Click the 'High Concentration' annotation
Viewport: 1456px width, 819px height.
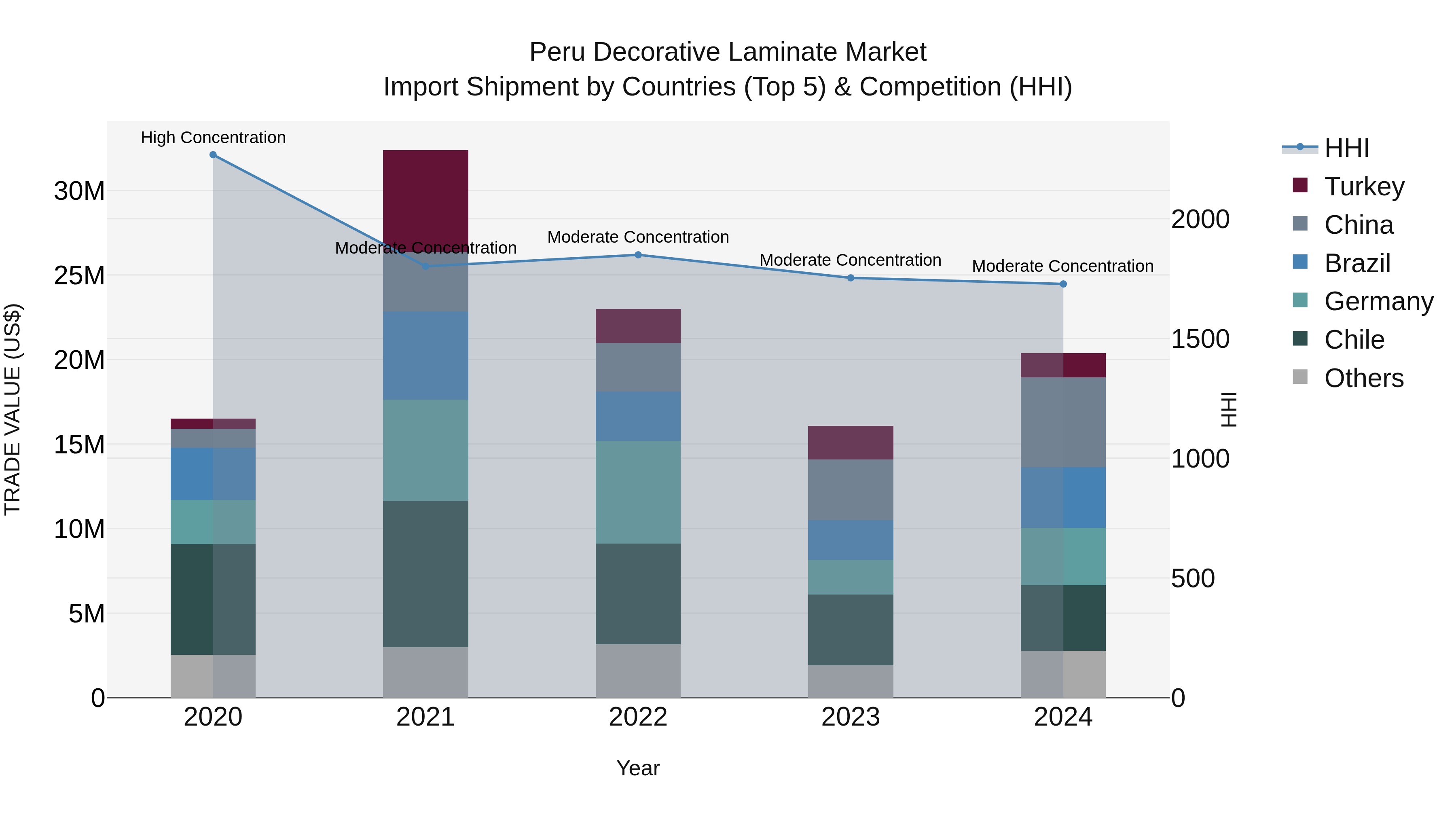pyautogui.click(x=213, y=138)
